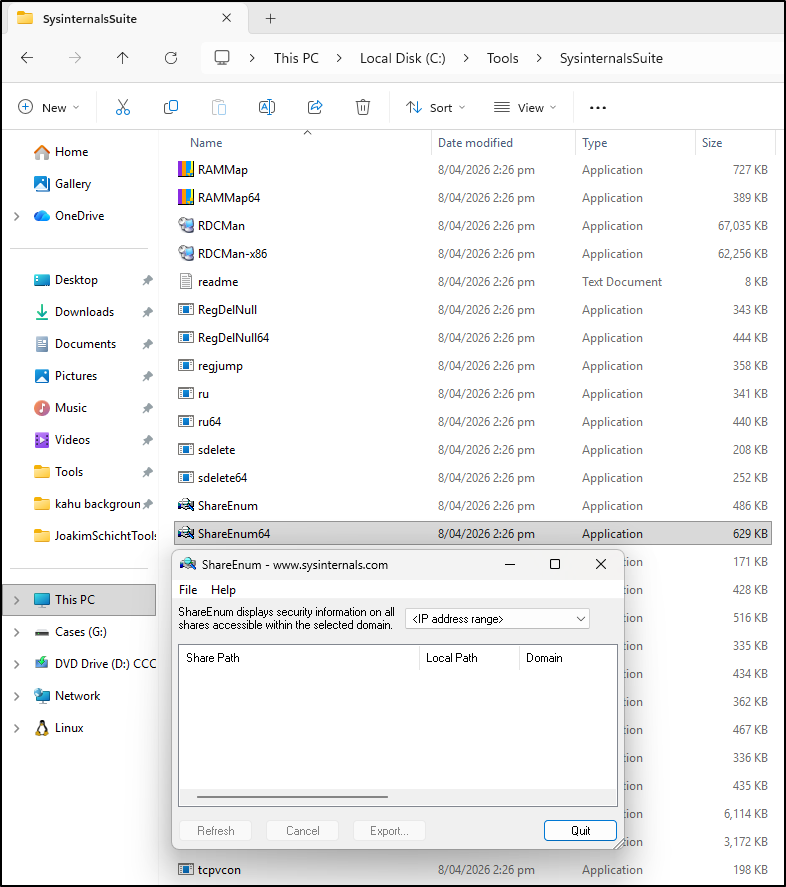Open Pictures quick access folder
786x887 pixels.
[75, 376]
